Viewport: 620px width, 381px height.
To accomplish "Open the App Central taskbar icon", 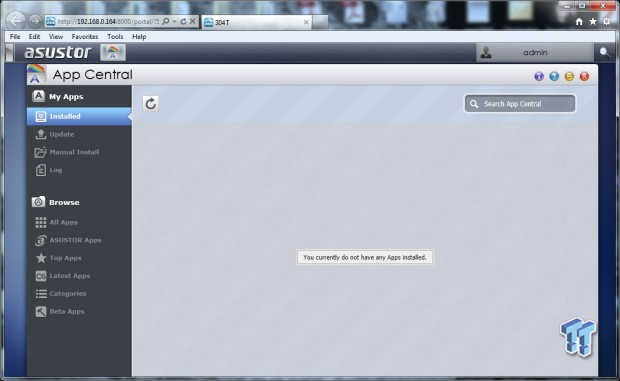I will (113, 53).
